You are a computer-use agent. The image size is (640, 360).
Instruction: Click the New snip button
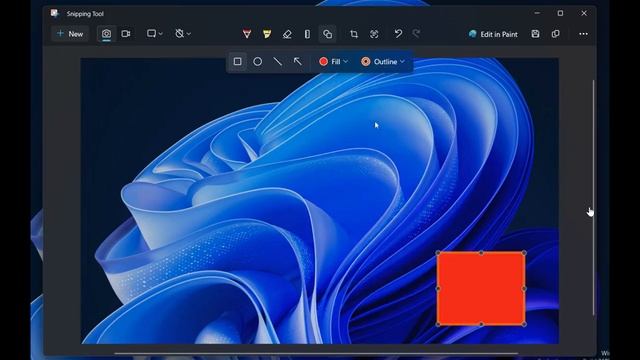click(70, 34)
